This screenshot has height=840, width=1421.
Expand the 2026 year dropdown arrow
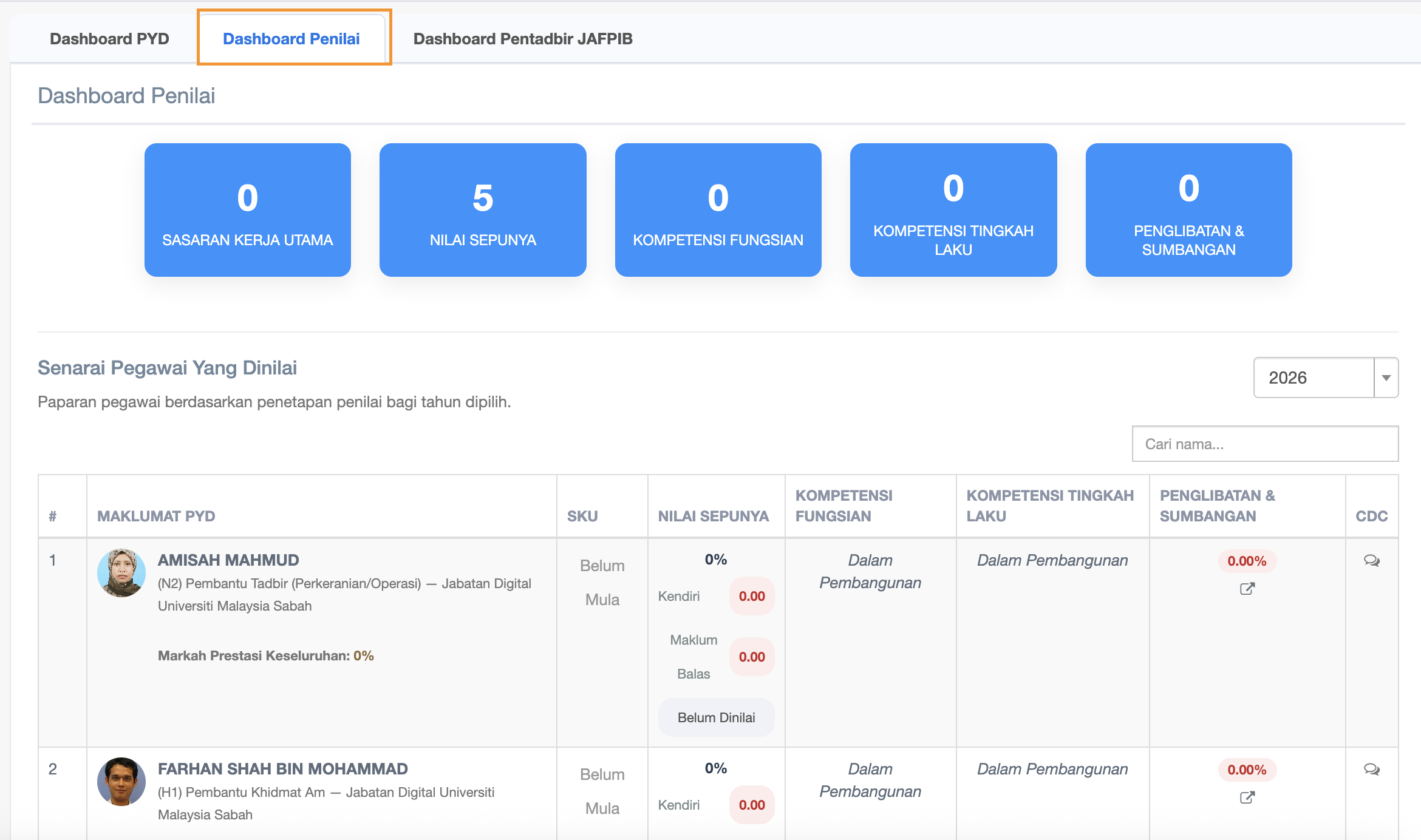(x=1386, y=378)
